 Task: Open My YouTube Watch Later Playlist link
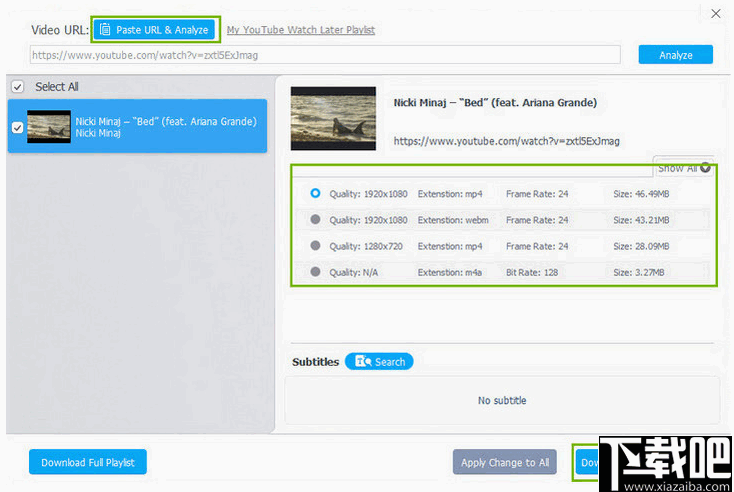click(x=301, y=30)
